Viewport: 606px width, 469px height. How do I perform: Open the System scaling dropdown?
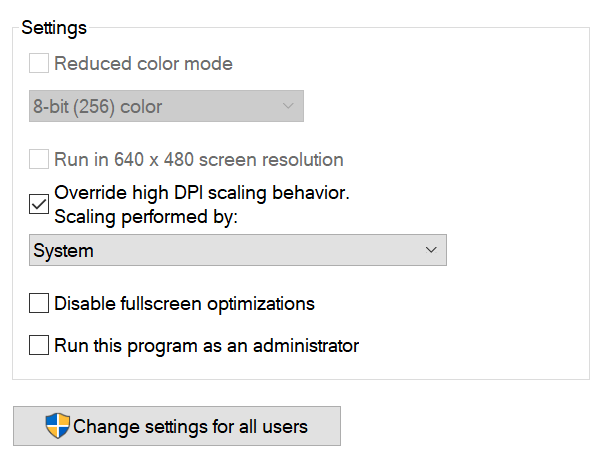click(238, 250)
